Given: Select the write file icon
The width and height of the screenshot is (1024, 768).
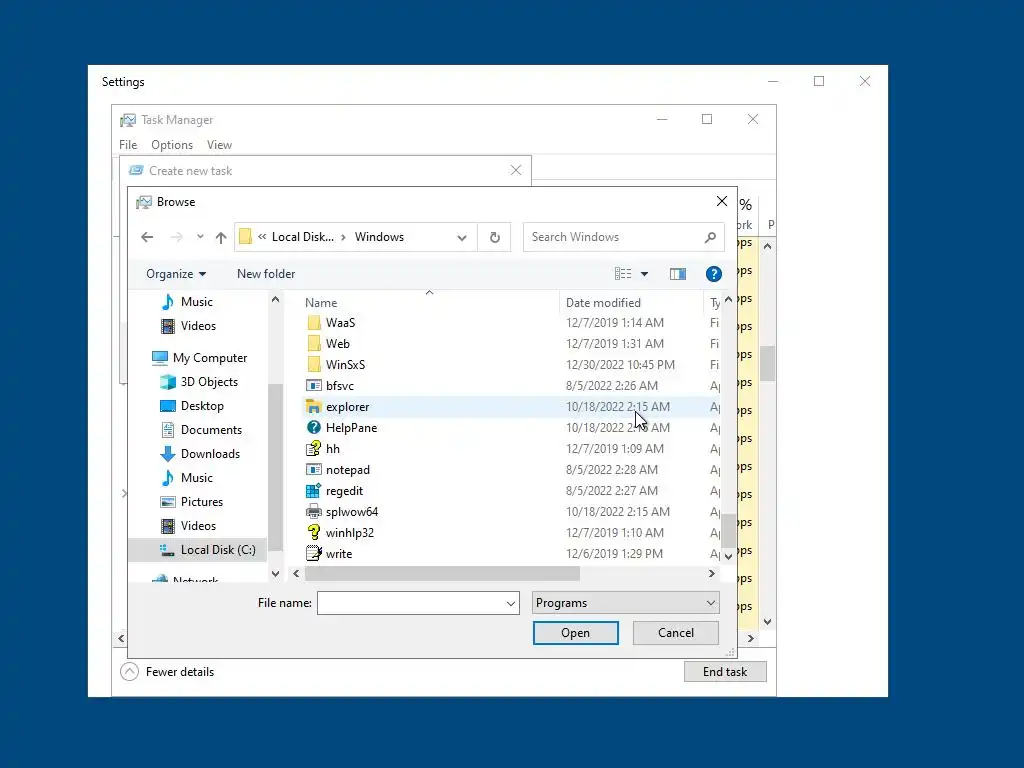Looking at the screenshot, I should pos(313,553).
